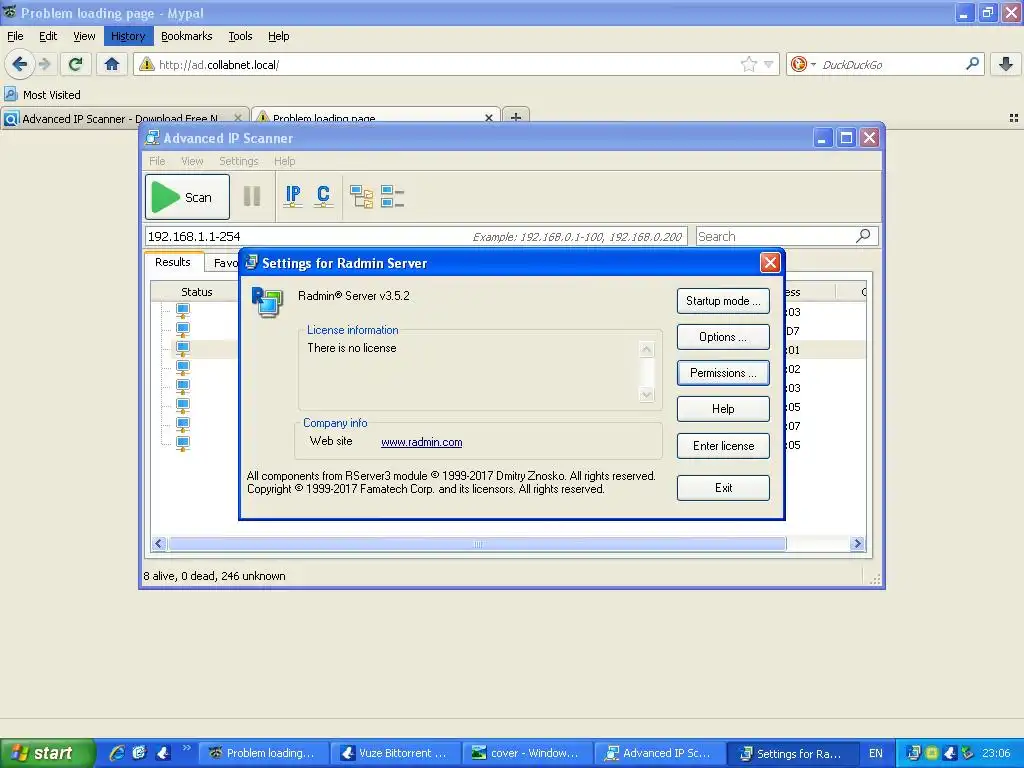Image resolution: width=1024 pixels, height=768 pixels.
Task: Click the Radmin Server logo icon
Action: pos(267,302)
